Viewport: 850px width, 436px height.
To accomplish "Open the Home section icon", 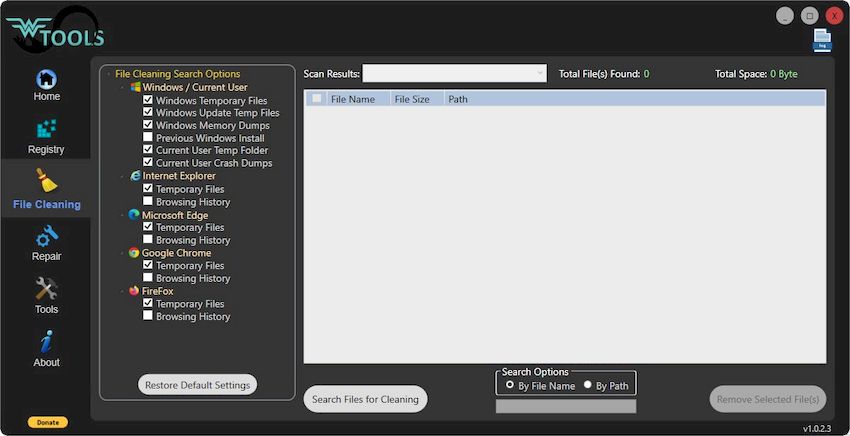I will (x=47, y=79).
